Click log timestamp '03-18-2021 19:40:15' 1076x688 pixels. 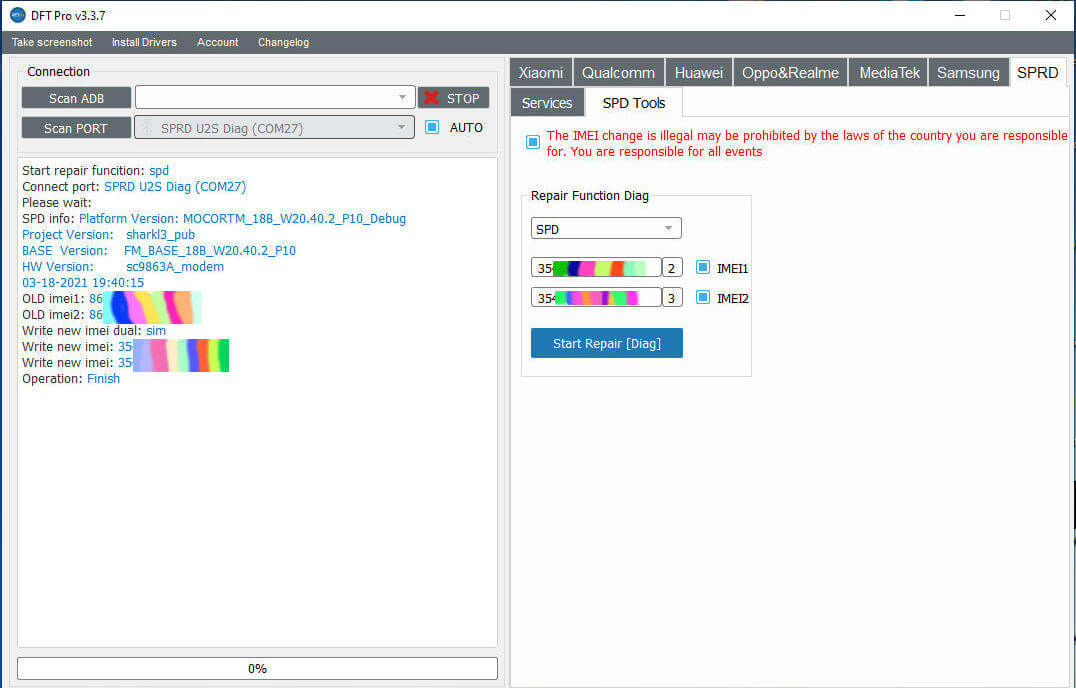(83, 283)
